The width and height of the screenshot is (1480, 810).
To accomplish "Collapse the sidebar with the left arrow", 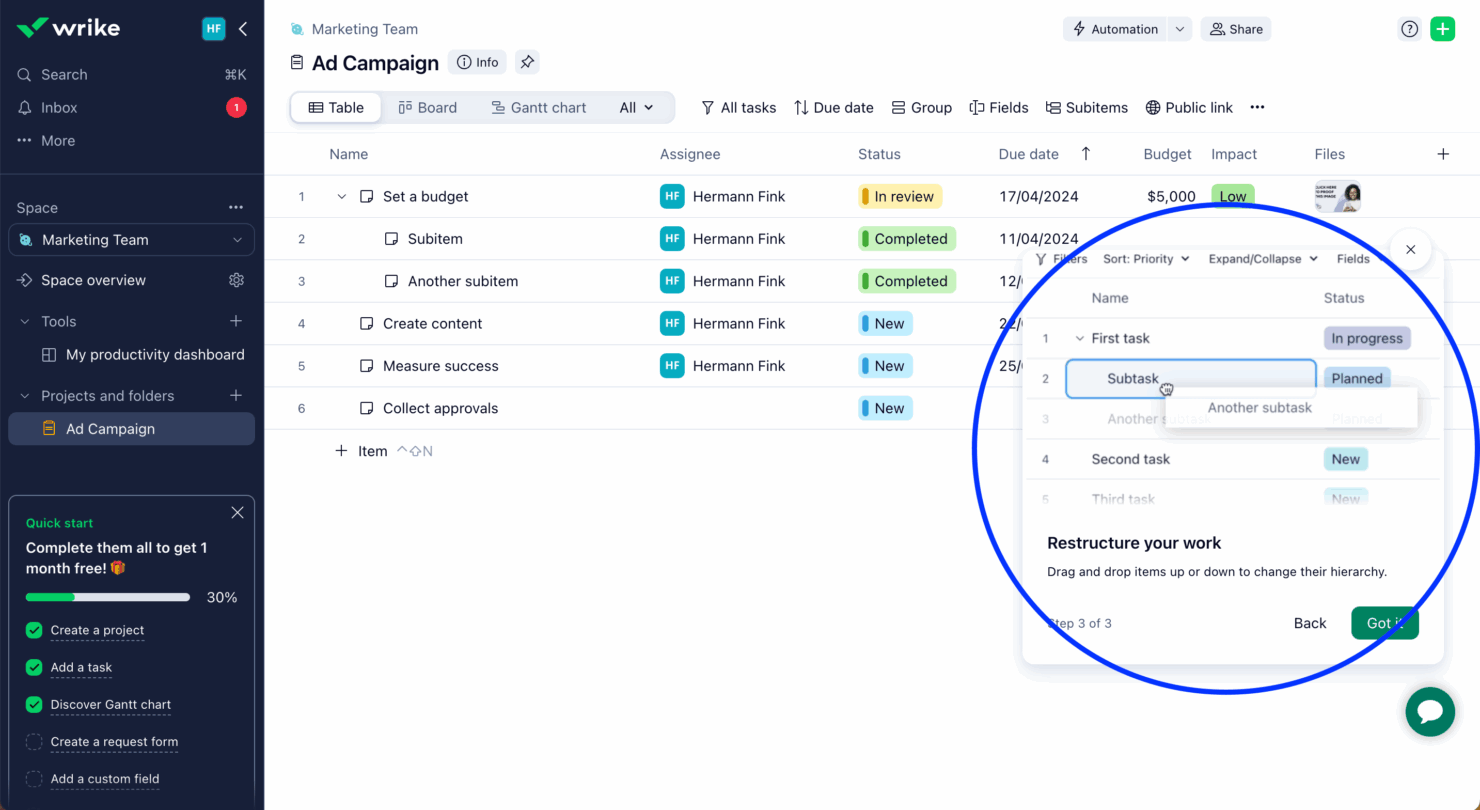I will coord(243,29).
